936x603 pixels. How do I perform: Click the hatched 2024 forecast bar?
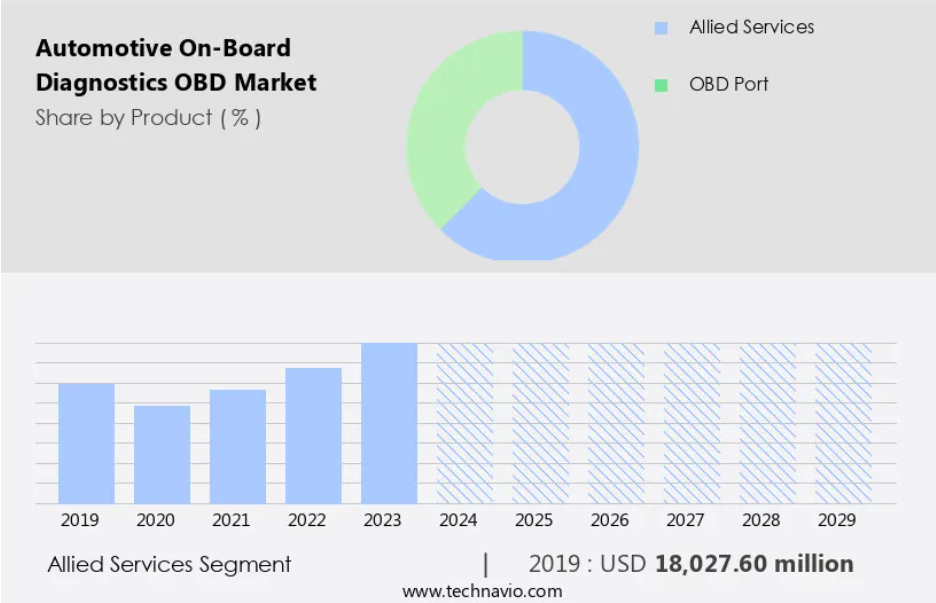pos(465,423)
